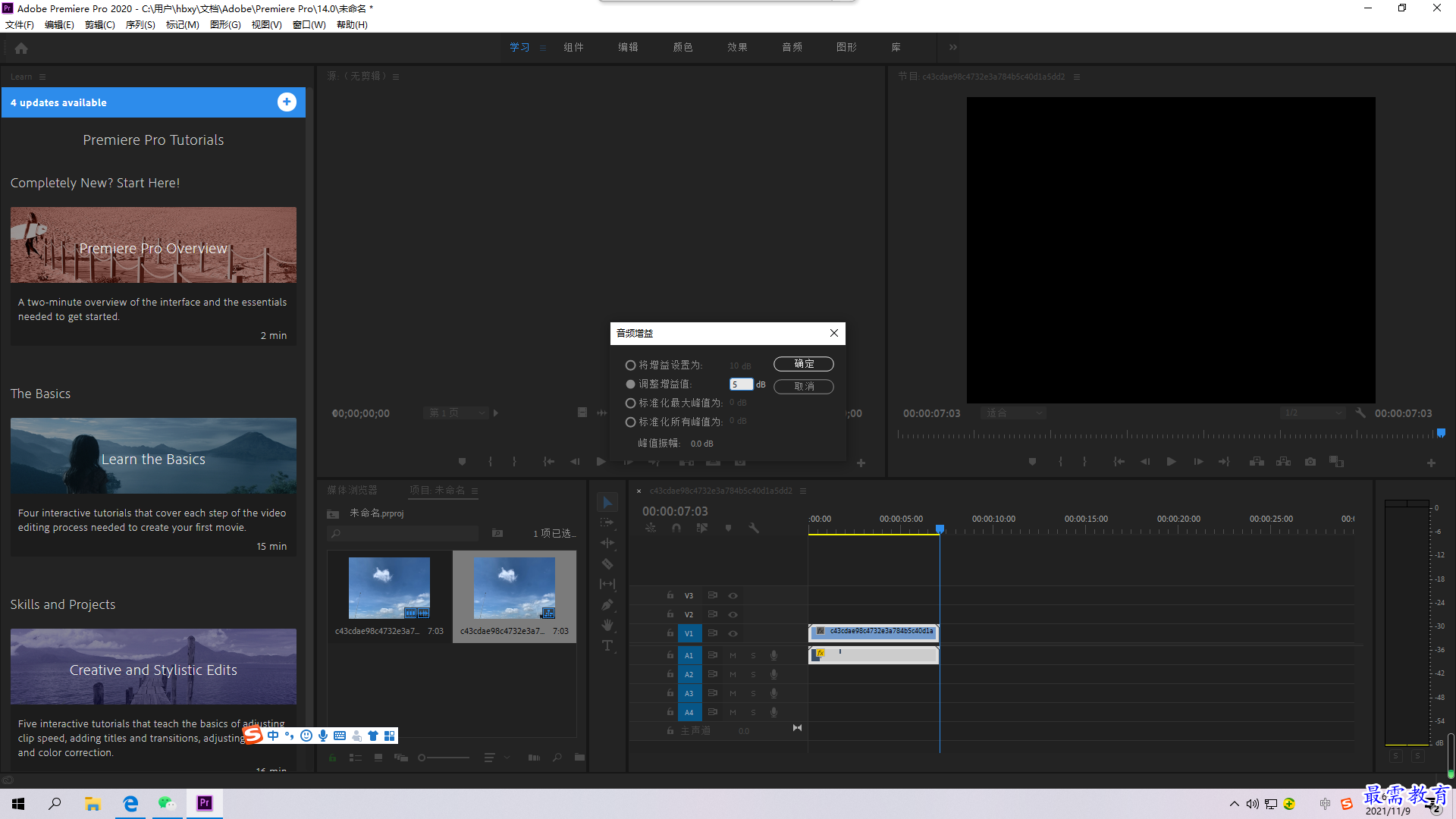This screenshot has height=819, width=1456.
Task: Switch project panel to freeform view
Action: click(401, 758)
